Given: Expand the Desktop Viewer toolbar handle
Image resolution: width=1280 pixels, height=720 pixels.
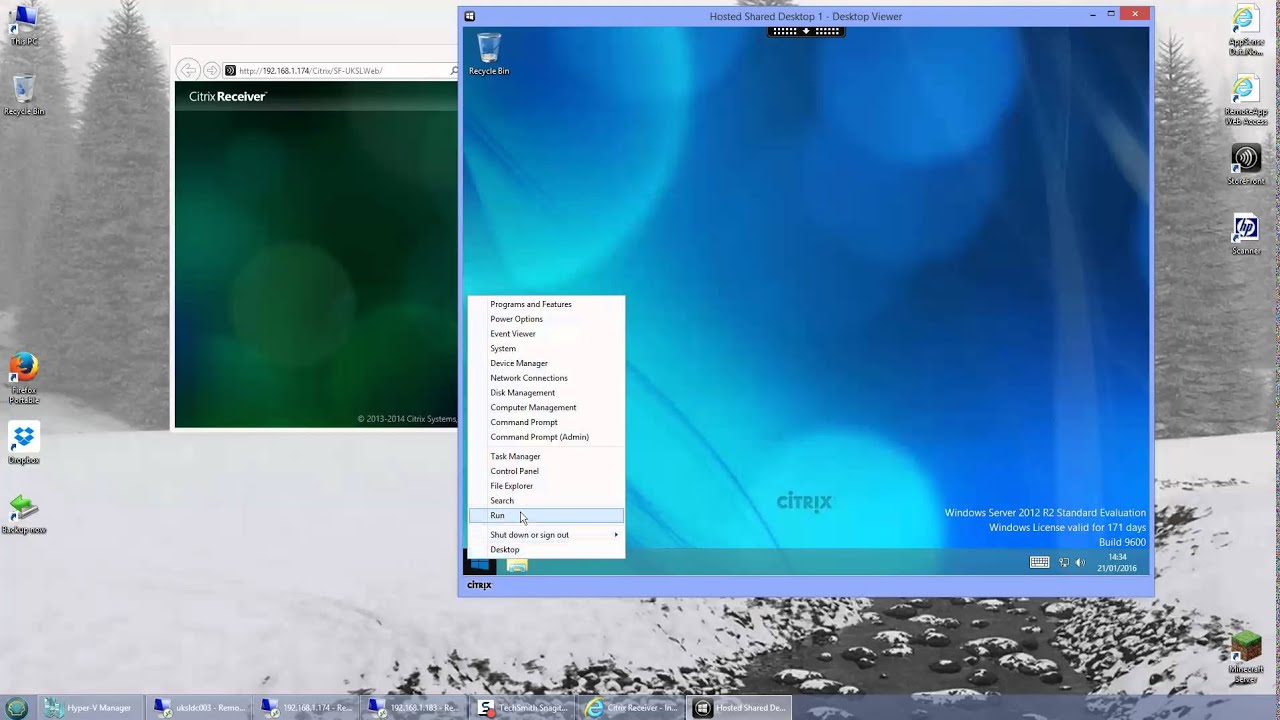Looking at the screenshot, I should (x=806, y=31).
